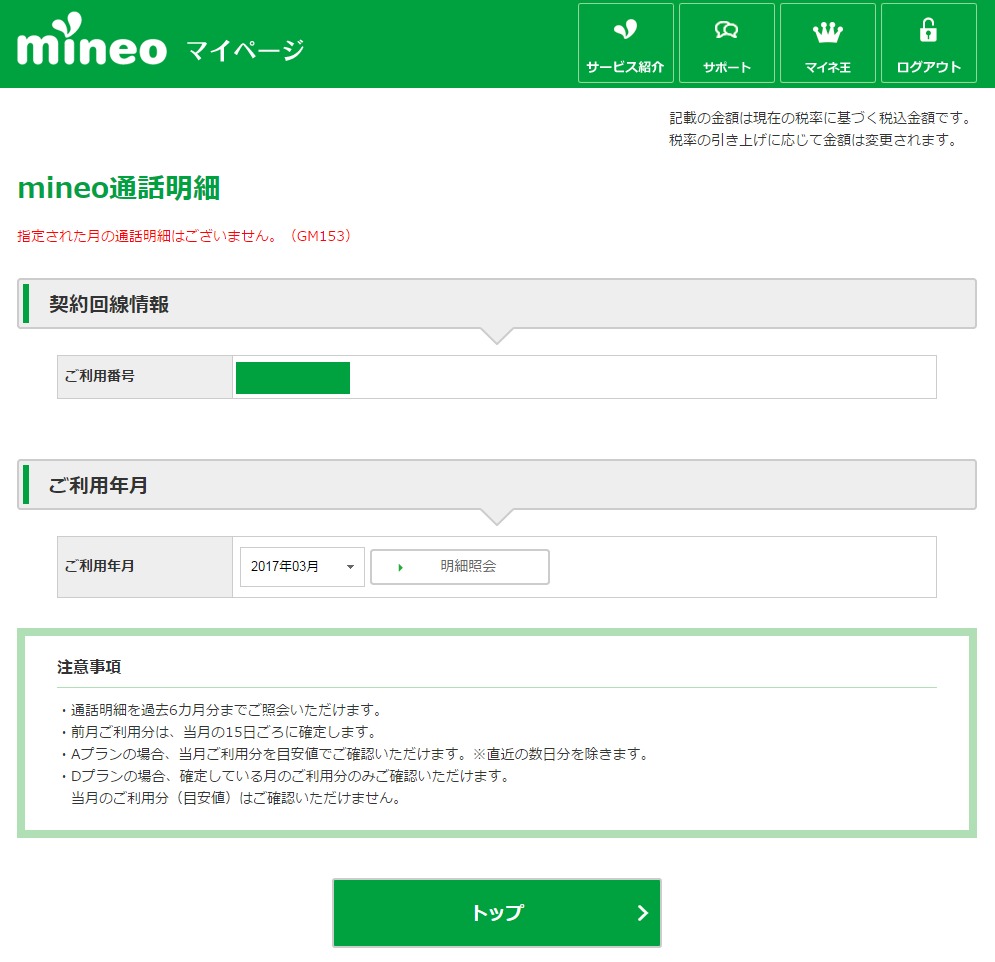The height and width of the screenshot is (962, 995).
Task: Click the 契約回線情報 section header
Action: coord(109,305)
